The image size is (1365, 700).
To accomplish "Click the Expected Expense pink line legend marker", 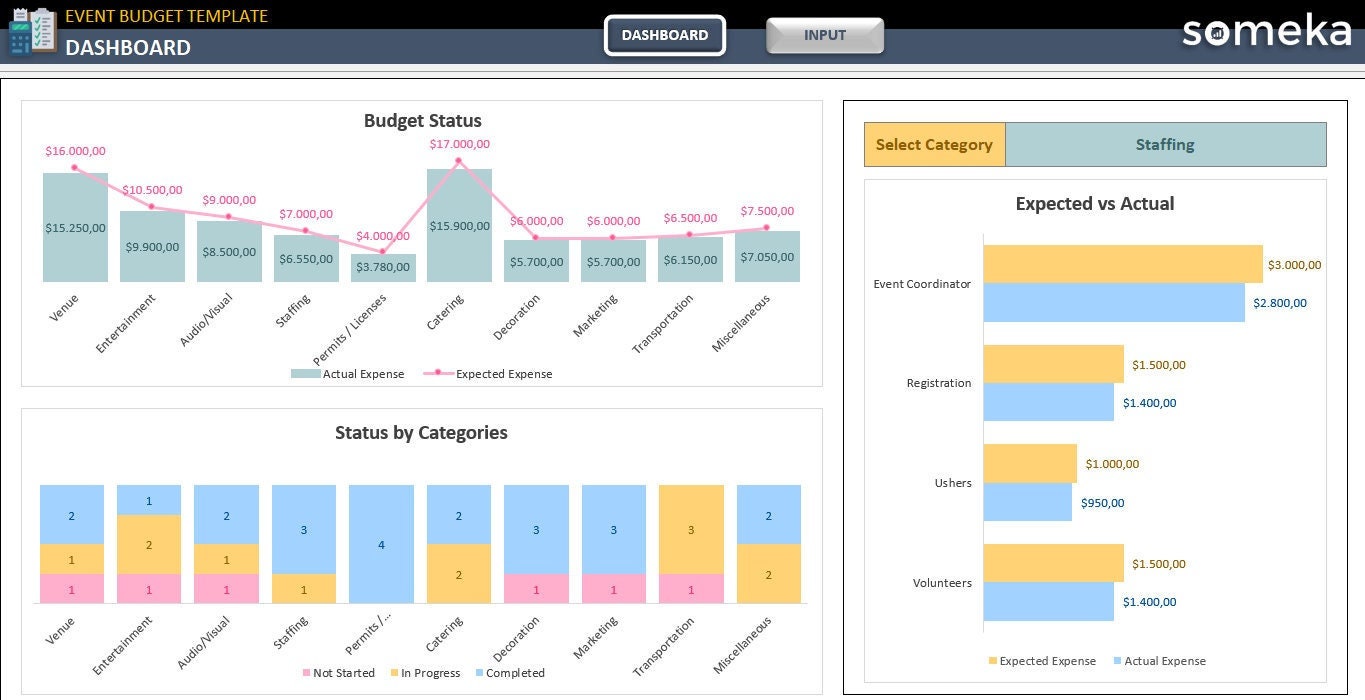I will click(x=438, y=374).
